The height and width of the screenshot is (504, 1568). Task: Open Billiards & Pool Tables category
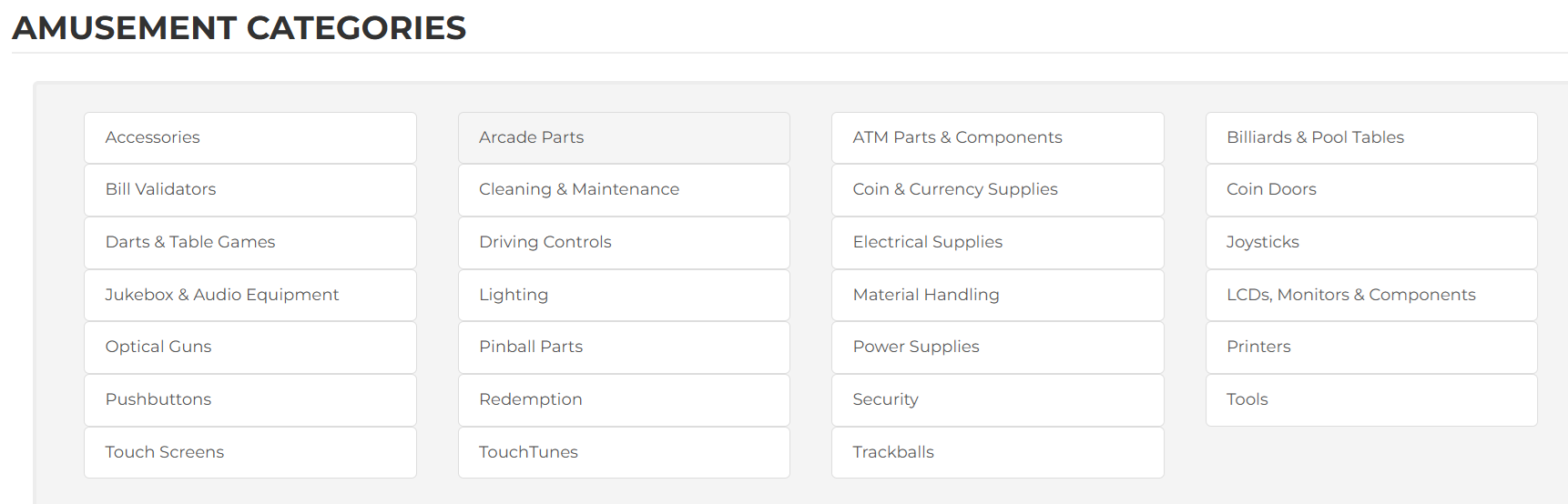pos(1371,137)
